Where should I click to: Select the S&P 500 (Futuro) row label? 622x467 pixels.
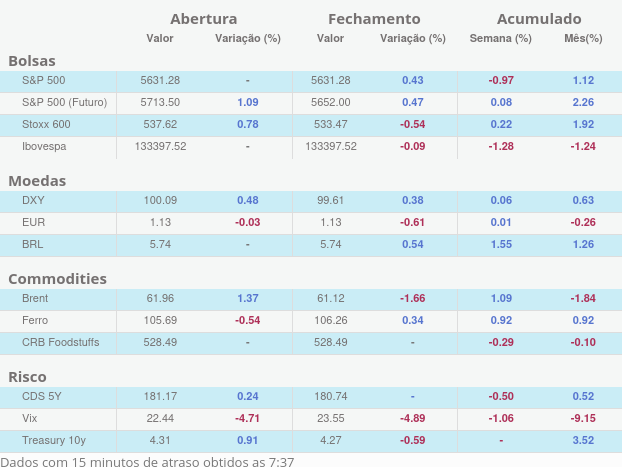coord(64,102)
